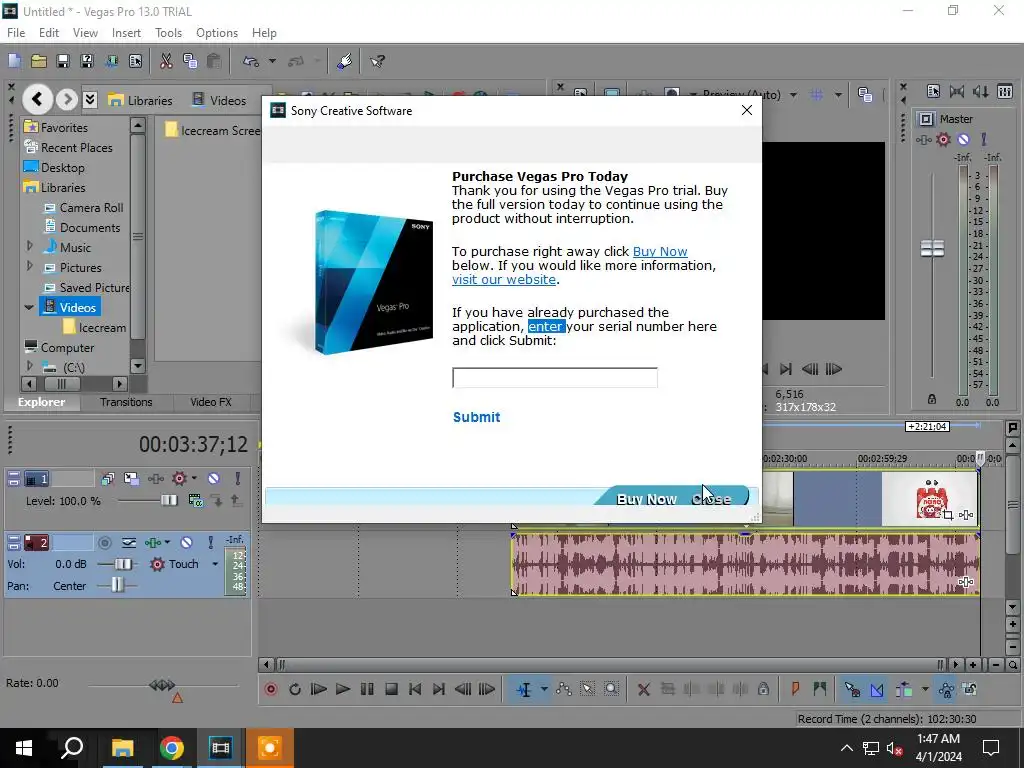The height and width of the screenshot is (768, 1024).
Task: Click the Record button in transport bar
Action: coord(270,689)
